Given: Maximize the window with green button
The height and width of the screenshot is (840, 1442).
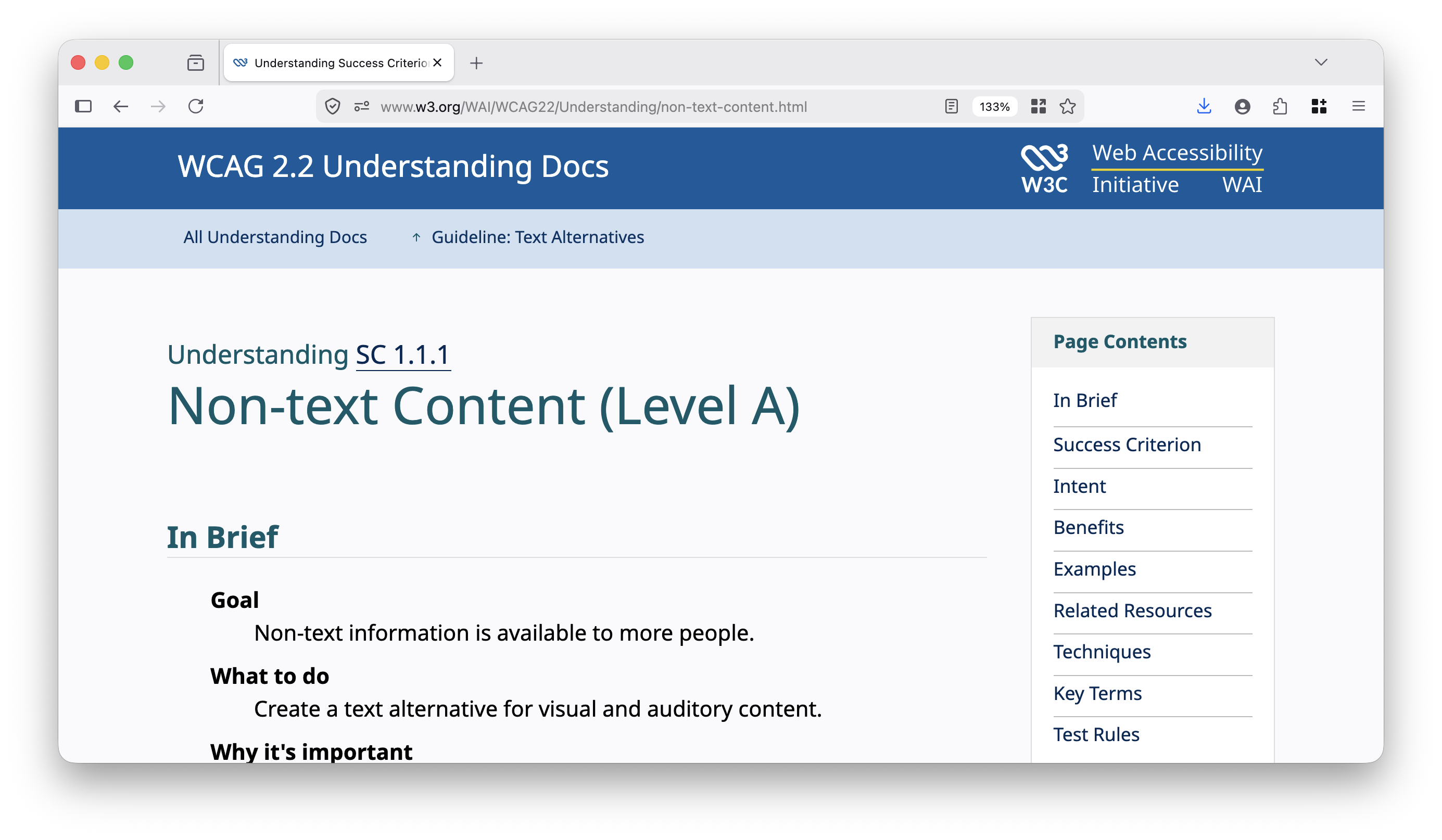Looking at the screenshot, I should (x=126, y=62).
